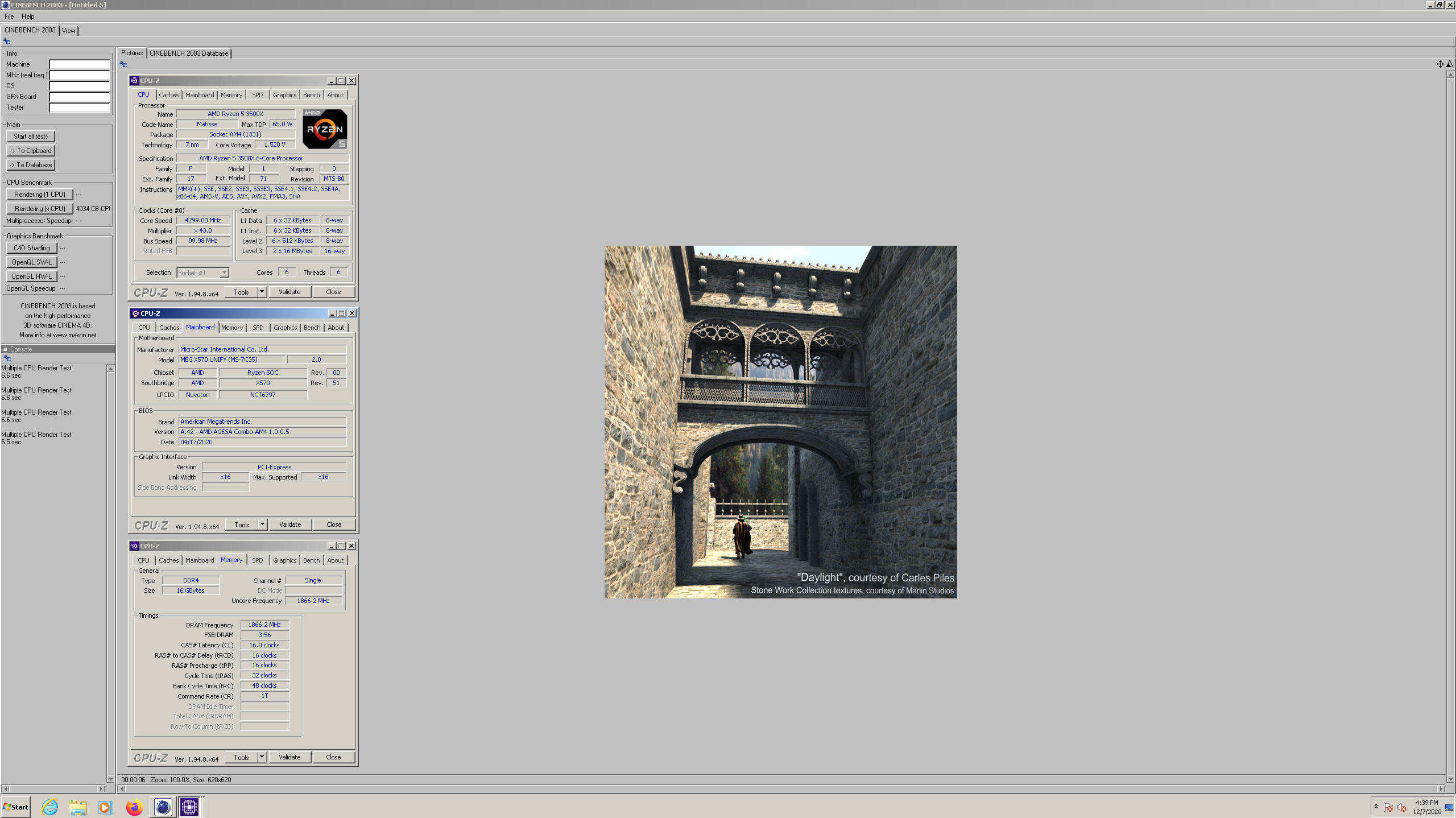Open Firefox from the taskbar

pyautogui.click(x=134, y=807)
